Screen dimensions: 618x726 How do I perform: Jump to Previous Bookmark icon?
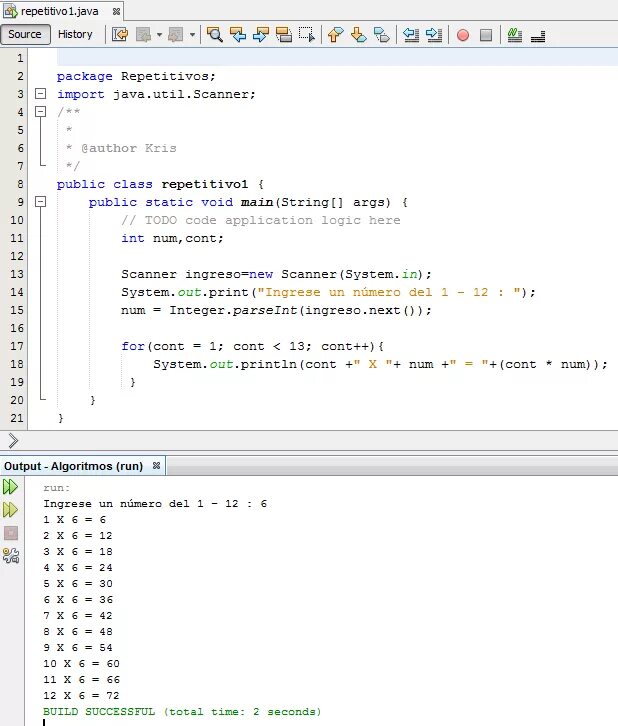click(x=335, y=35)
